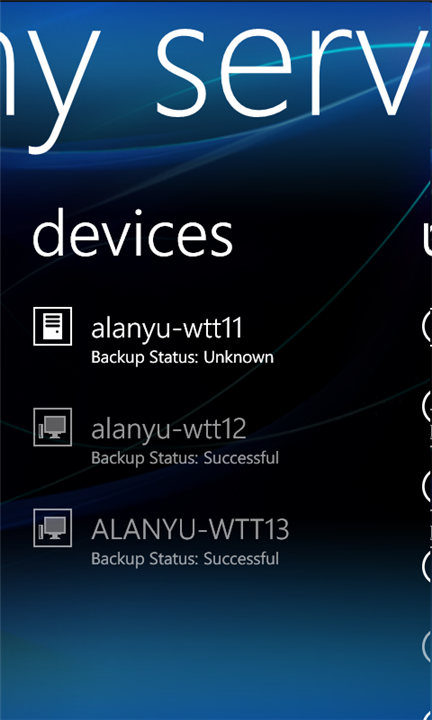Select the "devices" section header
Image resolution: width=432 pixels, height=720 pixels.
coord(133,234)
